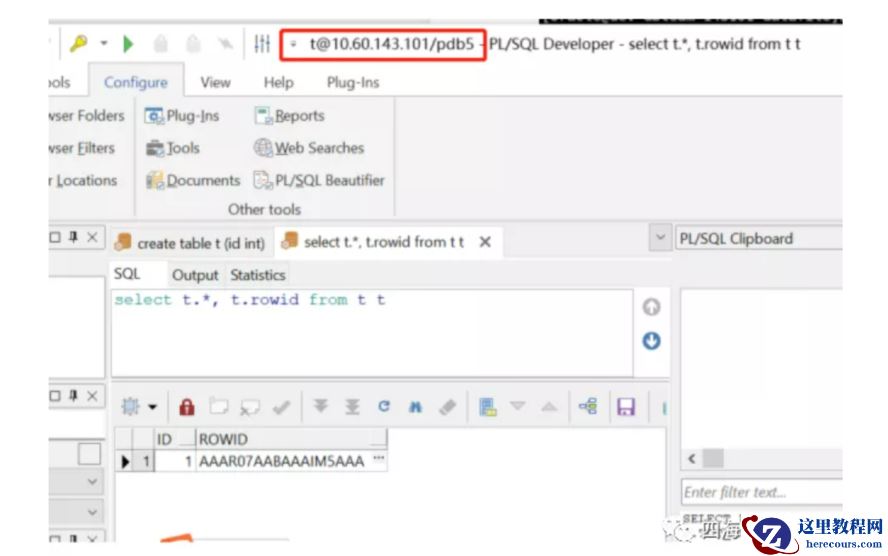Open Documents configuration

(193, 181)
